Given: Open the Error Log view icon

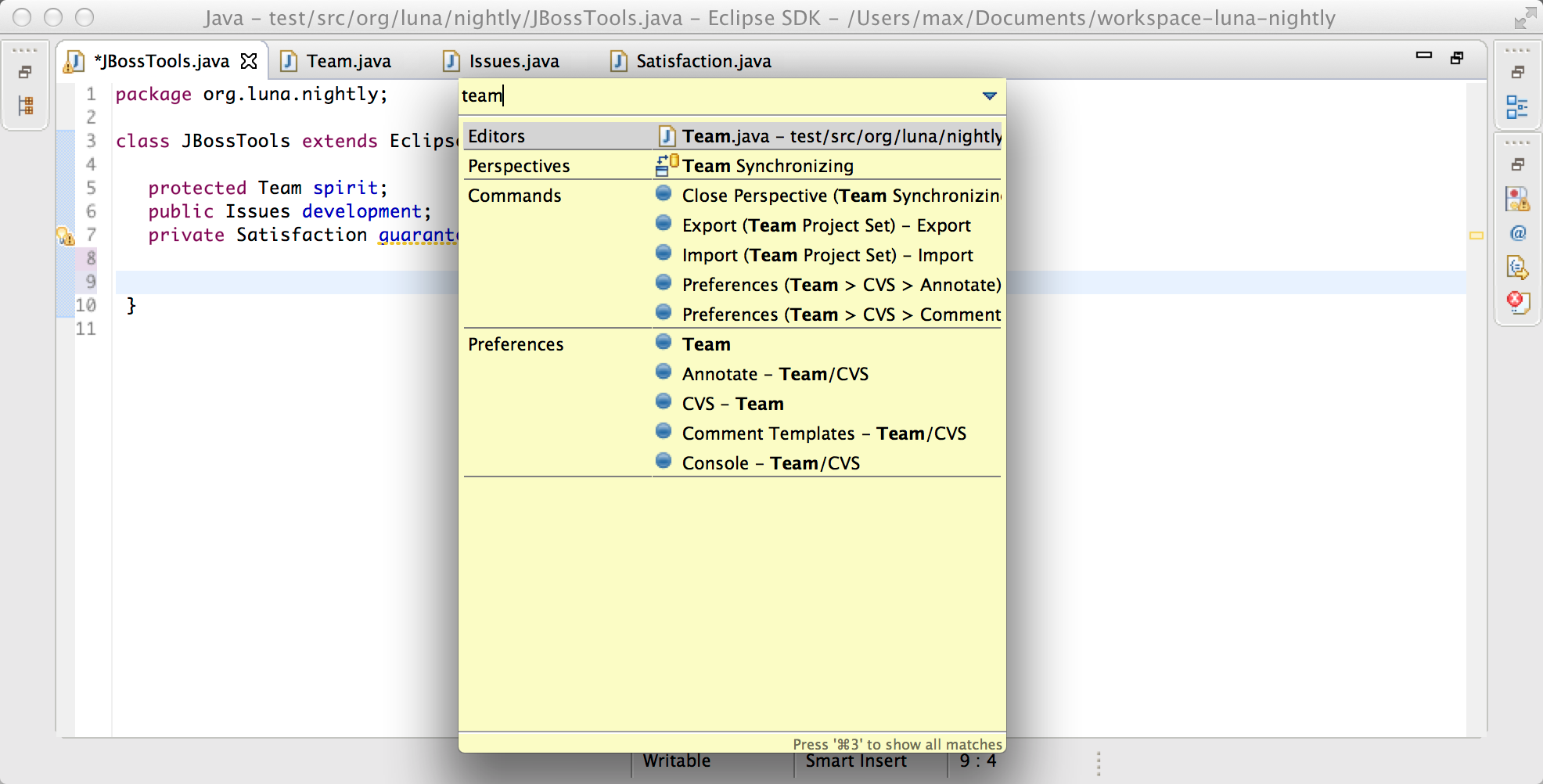Looking at the screenshot, I should [1517, 302].
